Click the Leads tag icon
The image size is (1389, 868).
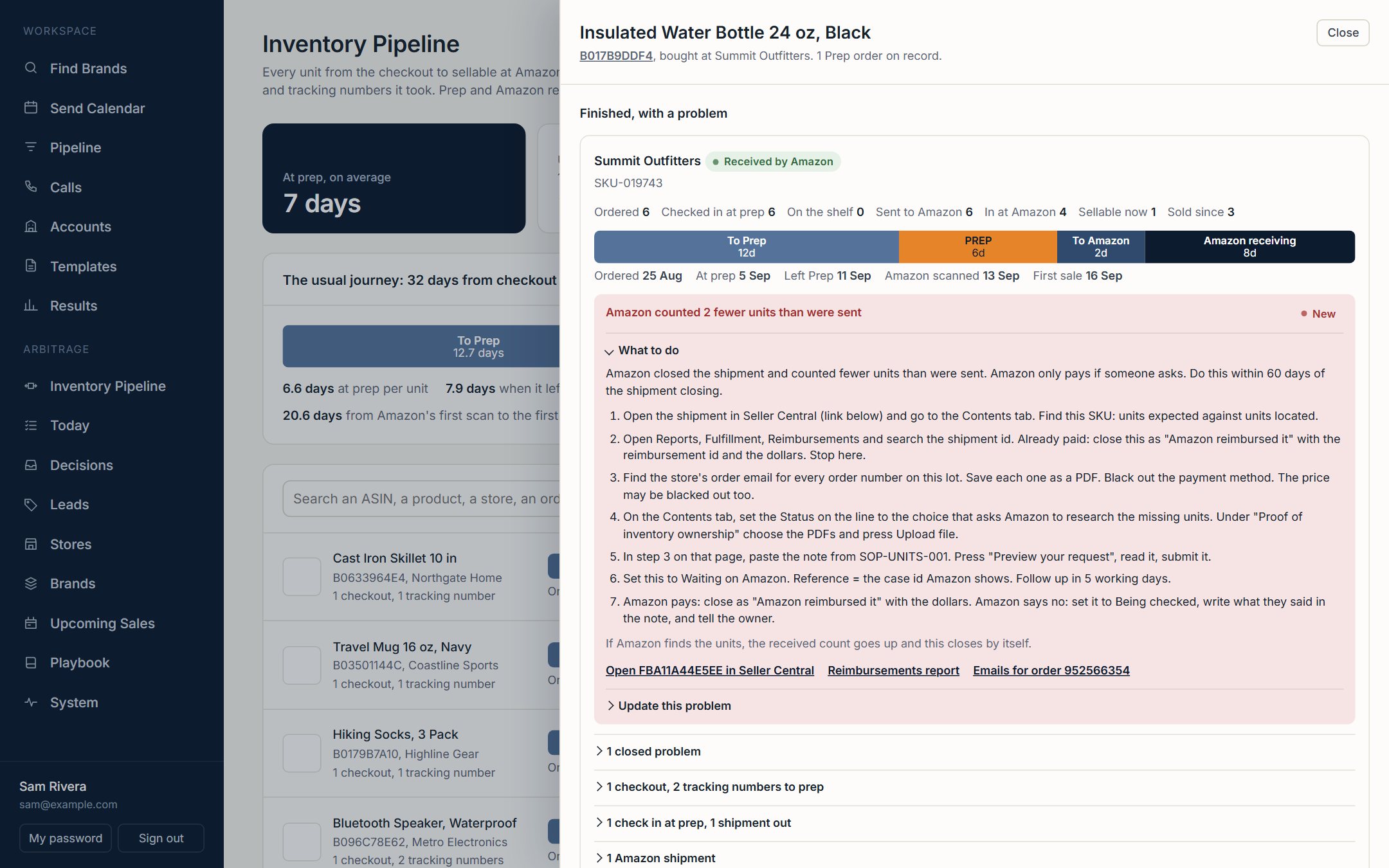(x=31, y=505)
